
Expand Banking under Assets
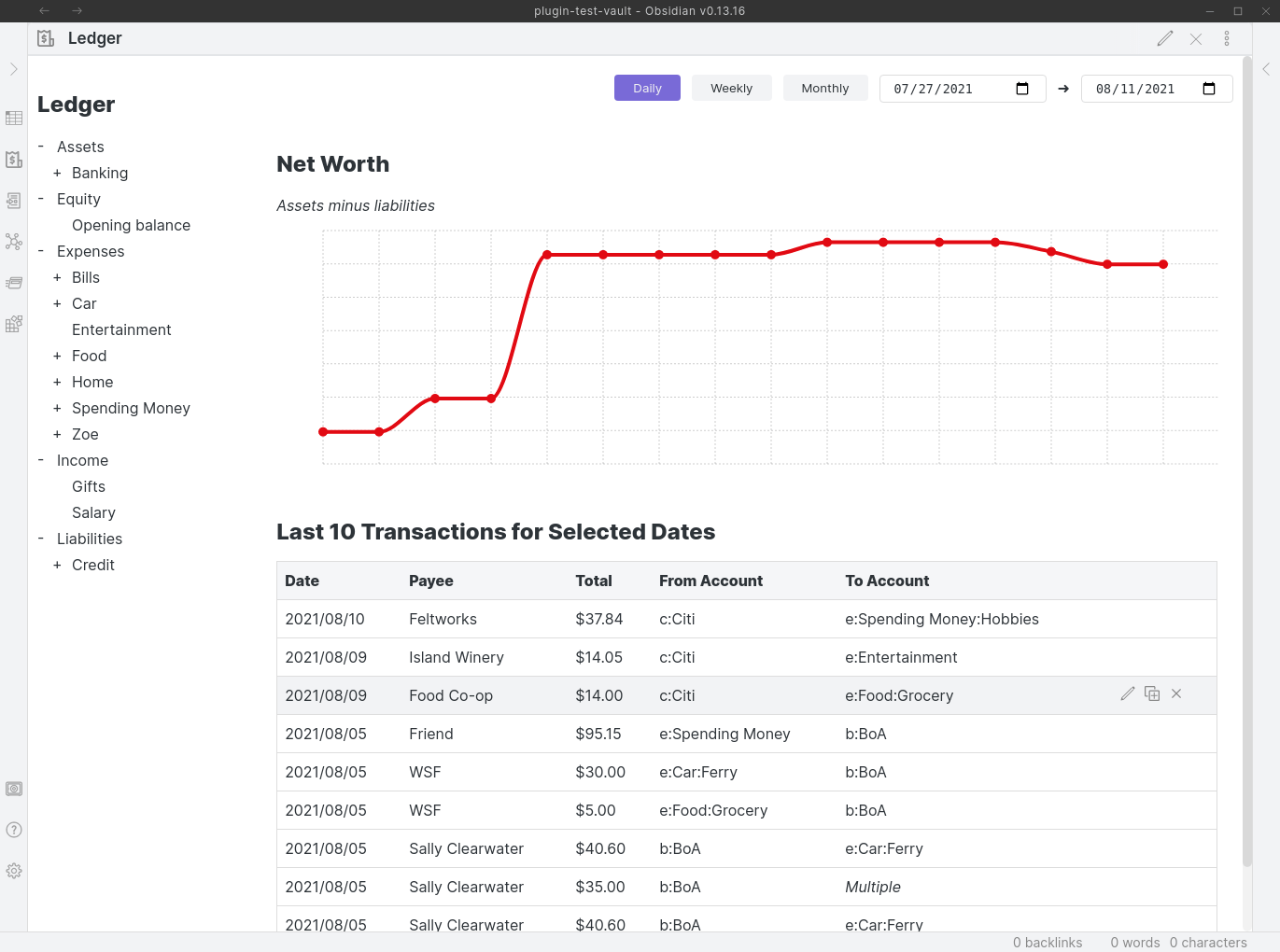[58, 173]
